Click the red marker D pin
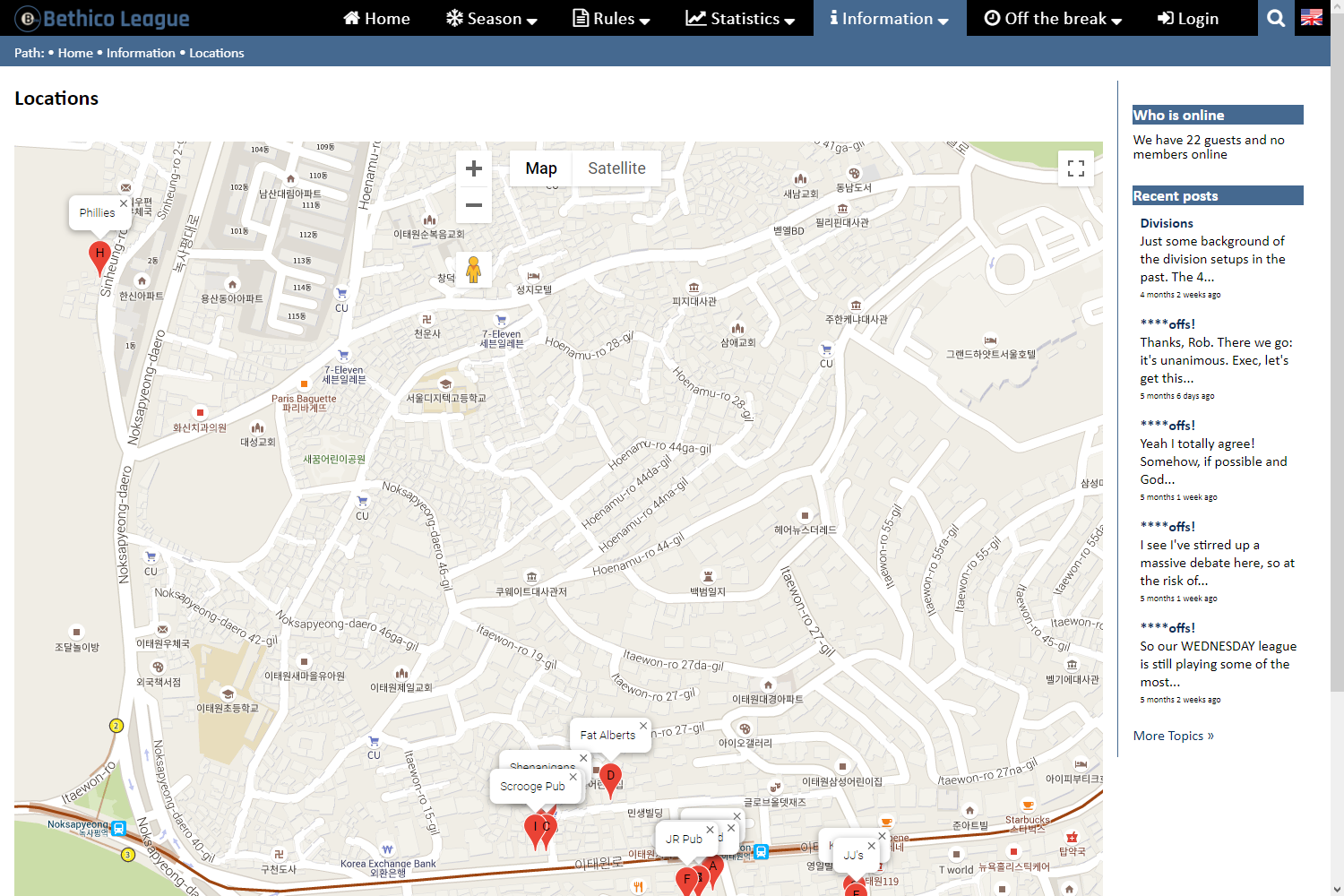This screenshot has height=896, width=1344. point(610,778)
